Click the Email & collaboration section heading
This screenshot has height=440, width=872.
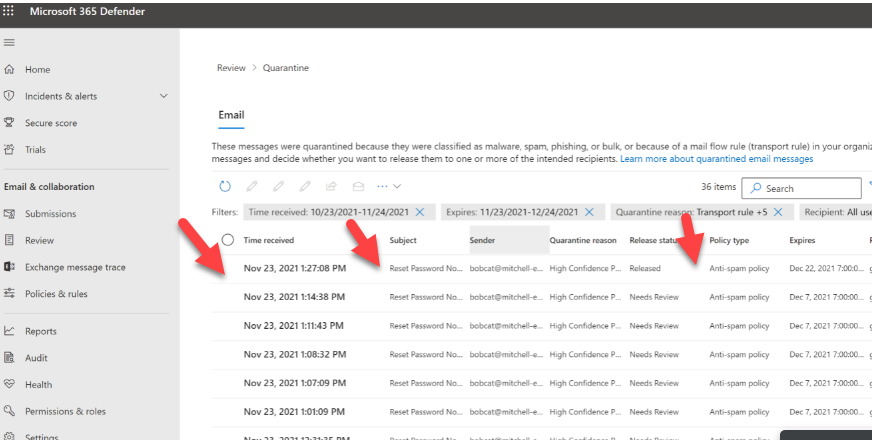[49, 187]
